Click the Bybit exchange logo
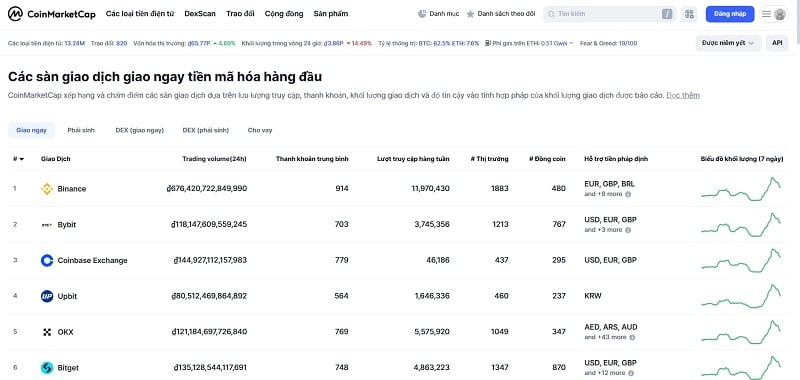 click(47, 224)
